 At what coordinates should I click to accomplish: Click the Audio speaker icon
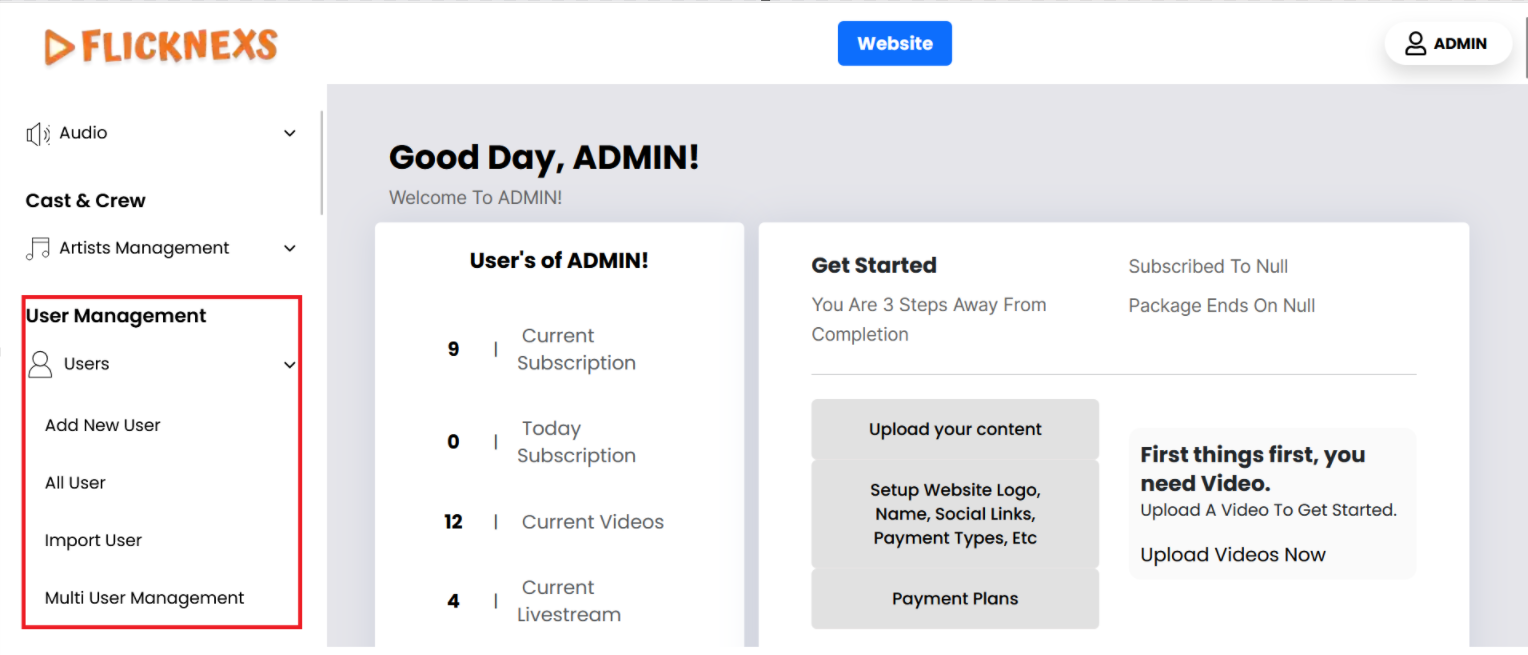pyautogui.click(x=38, y=134)
